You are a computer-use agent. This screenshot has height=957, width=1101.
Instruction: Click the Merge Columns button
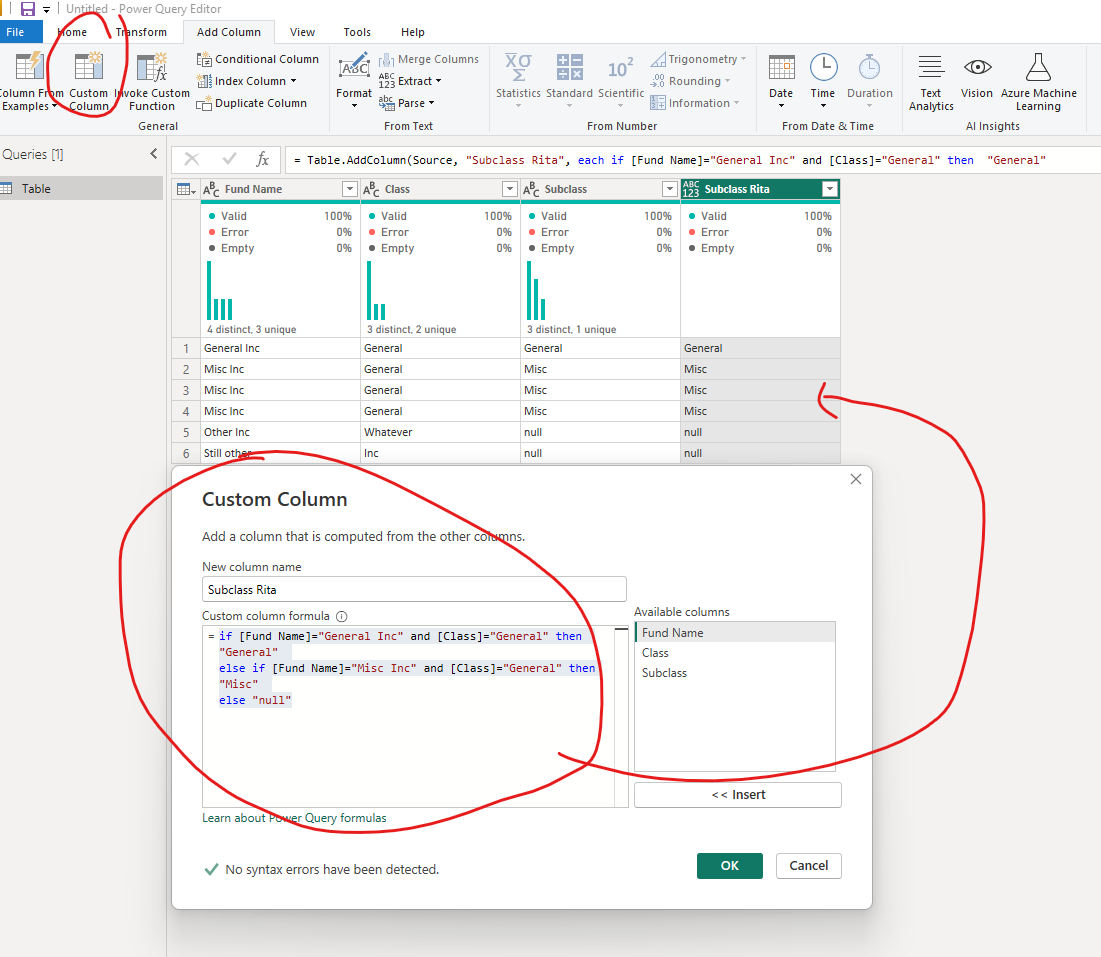pos(429,59)
